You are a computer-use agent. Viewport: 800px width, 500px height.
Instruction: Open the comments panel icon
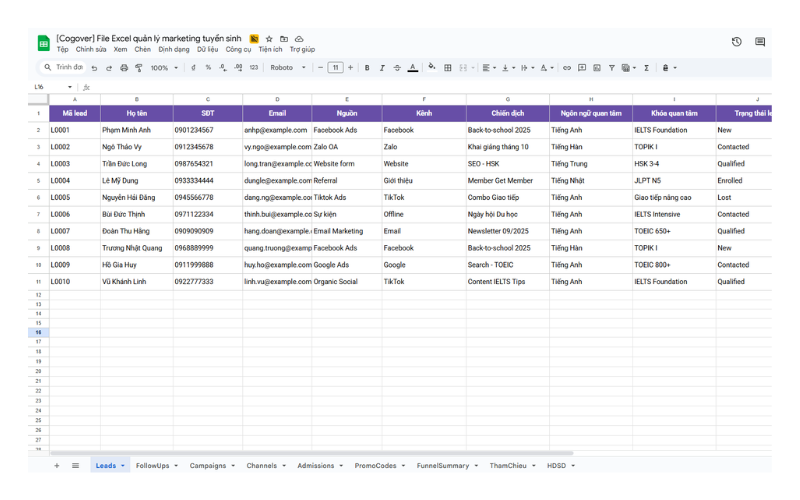pyautogui.click(x=760, y=42)
